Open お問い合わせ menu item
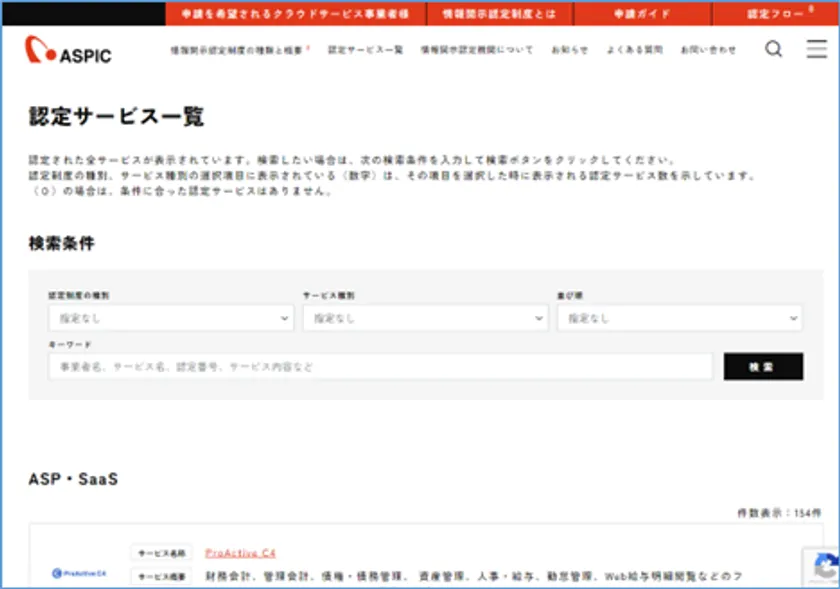Viewport: 840px width, 589px height. [x=708, y=50]
